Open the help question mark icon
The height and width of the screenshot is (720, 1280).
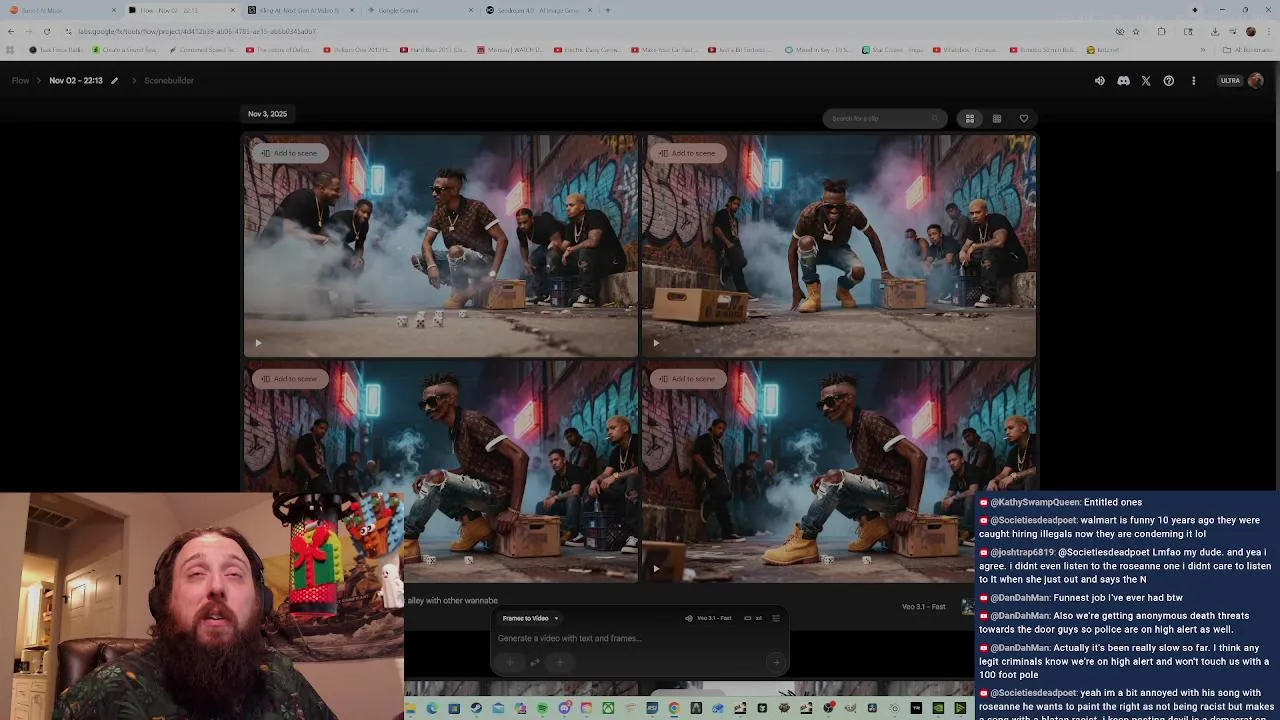click(x=1168, y=81)
